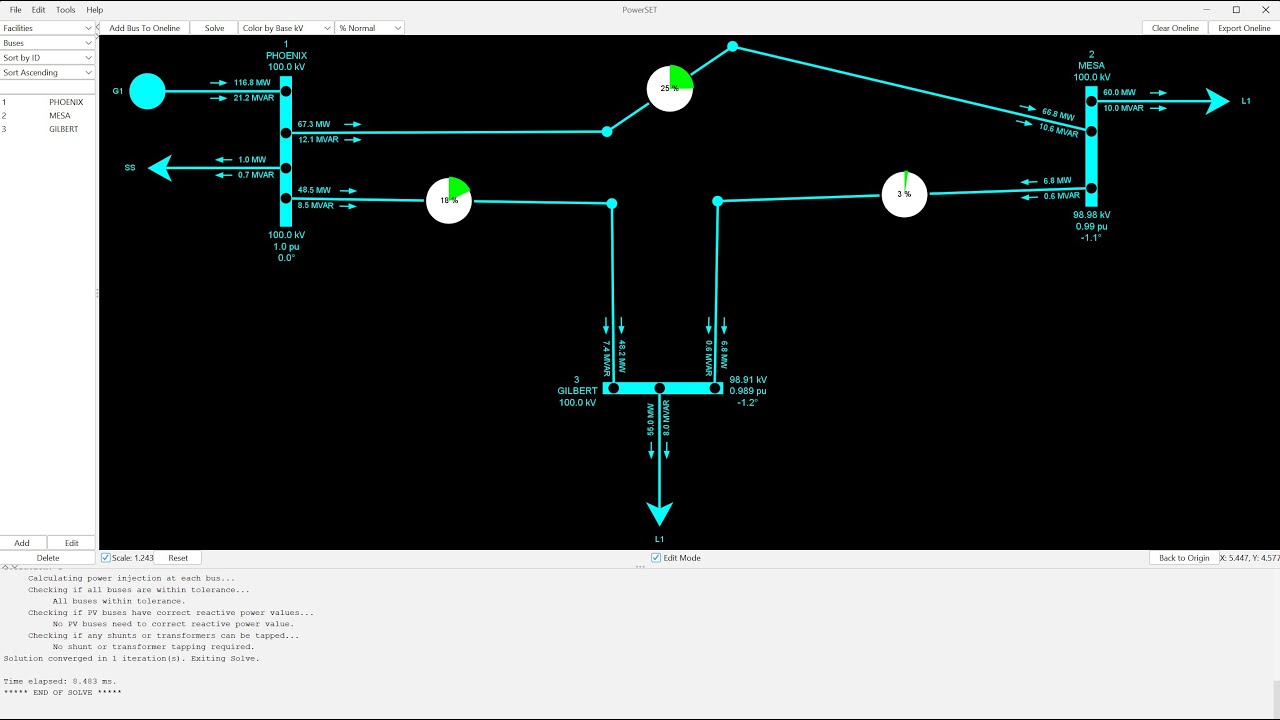This screenshot has height=720, width=1280.
Task: Click the 67.3 MW flow value
Action: pos(314,125)
